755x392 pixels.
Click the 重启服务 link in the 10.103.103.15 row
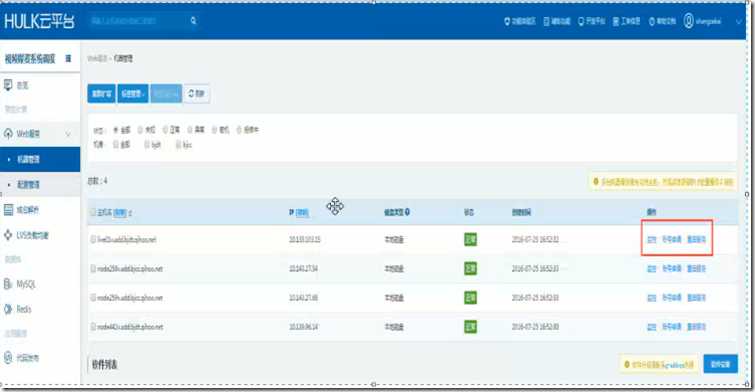coord(696,239)
